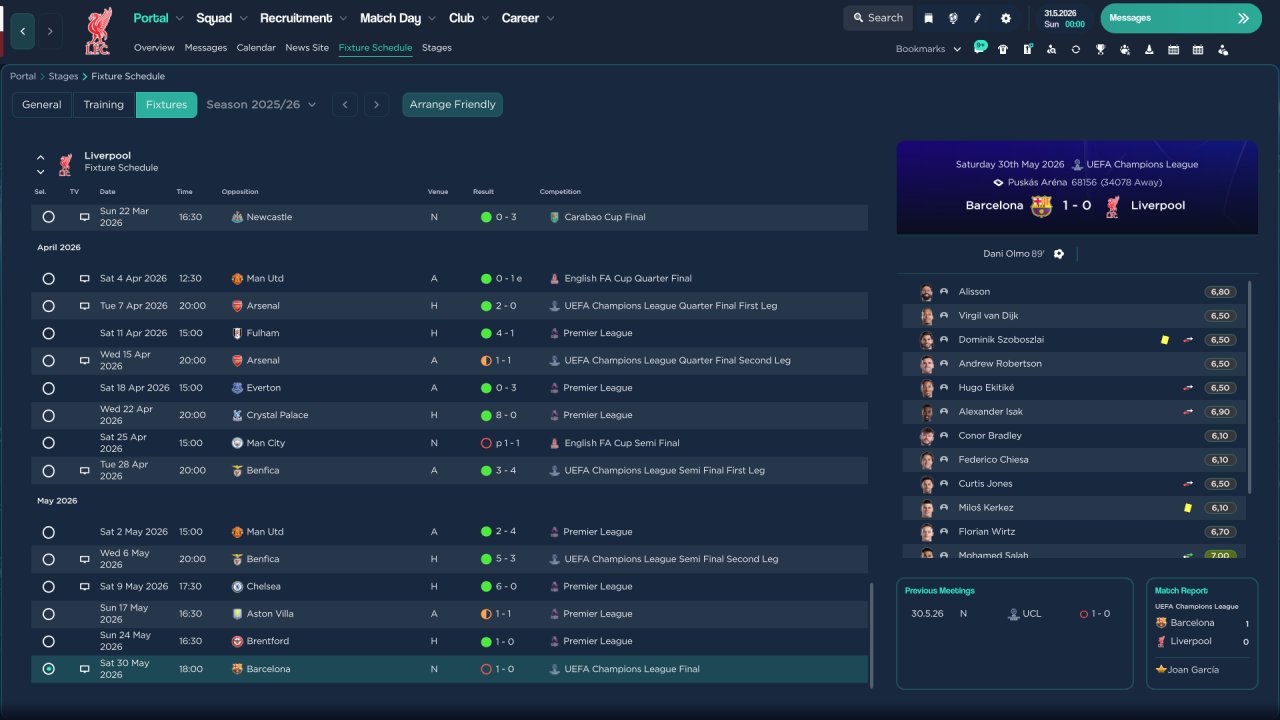The image size is (1280, 720).
Task: Open the last person icon in bookmarks bar
Action: pyautogui.click(x=1222, y=49)
